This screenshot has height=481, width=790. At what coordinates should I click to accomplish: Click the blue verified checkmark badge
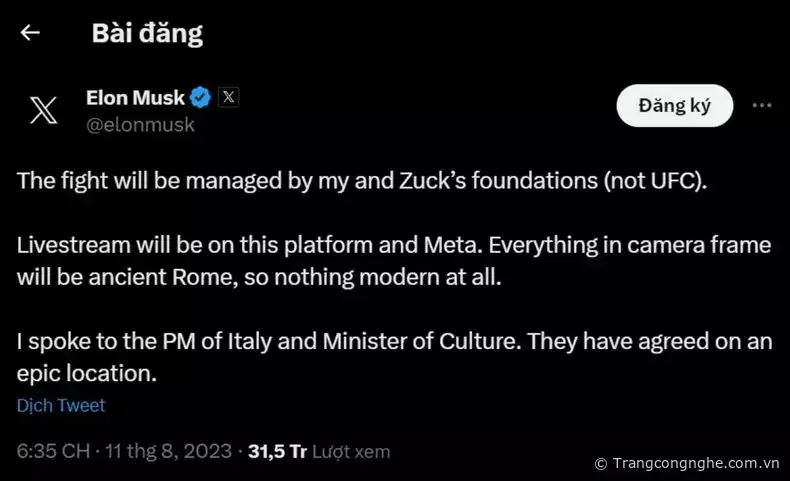[x=200, y=97]
